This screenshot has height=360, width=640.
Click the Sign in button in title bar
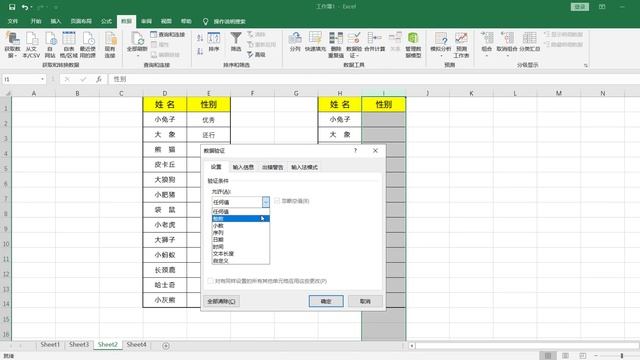click(580, 7)
